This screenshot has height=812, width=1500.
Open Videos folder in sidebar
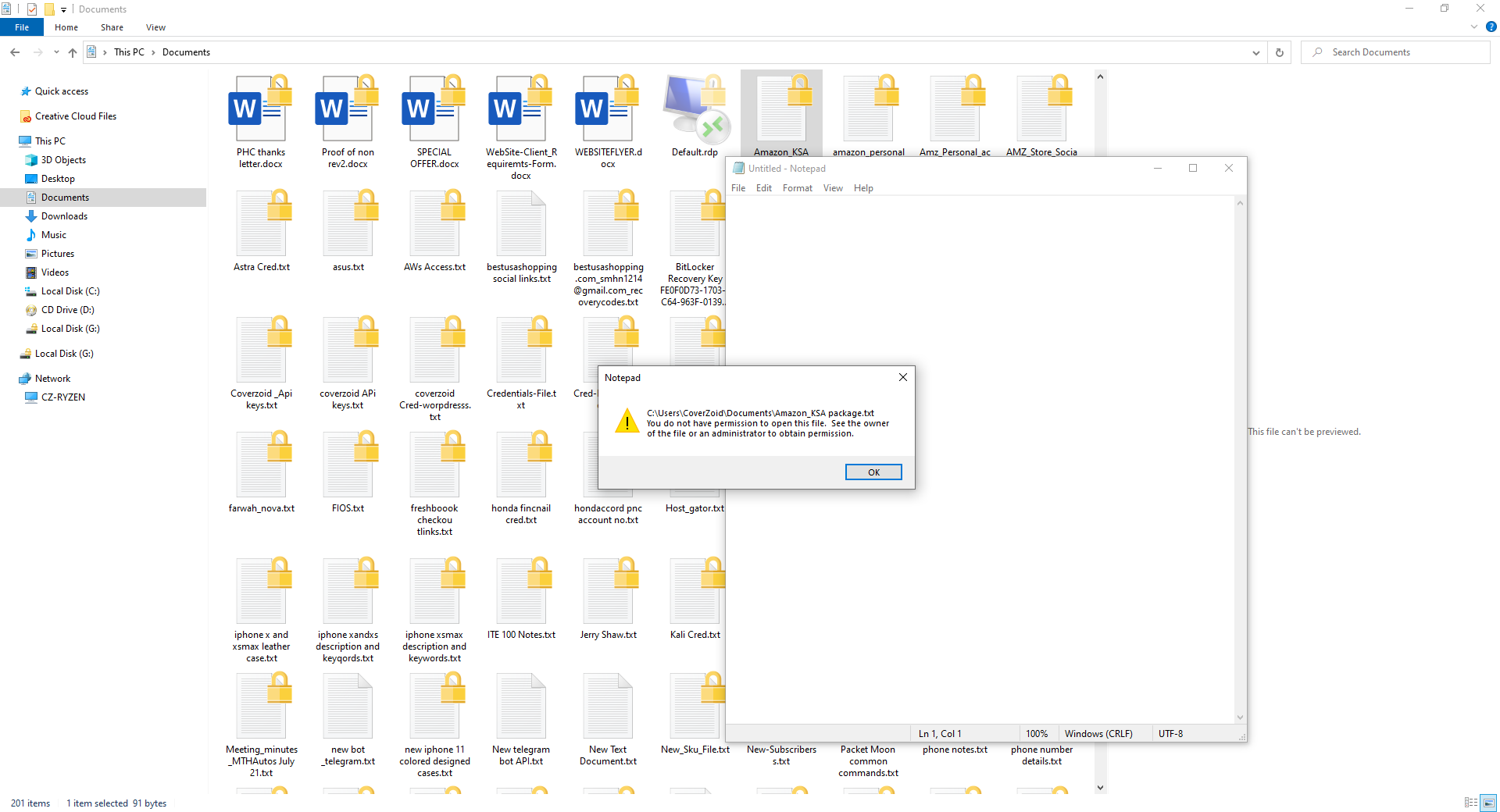(55, 272)
